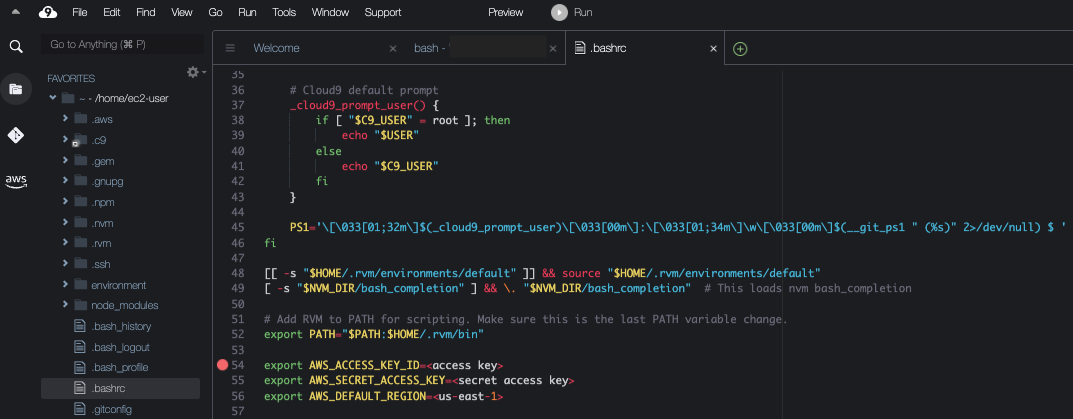Click the Run play icon

[x=559, y=12]
